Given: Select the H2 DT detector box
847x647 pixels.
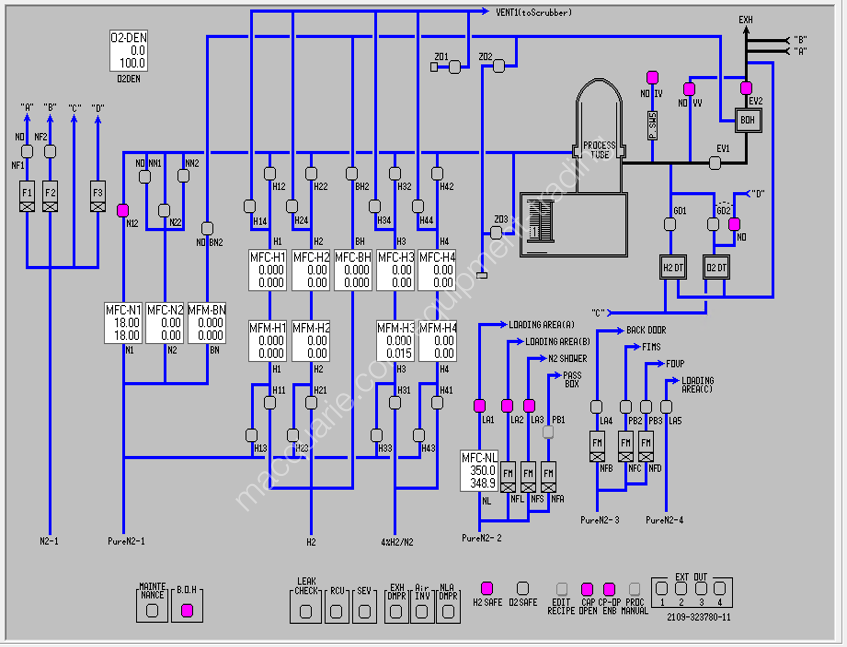Looking at the screenshot, I should [673, 267].
